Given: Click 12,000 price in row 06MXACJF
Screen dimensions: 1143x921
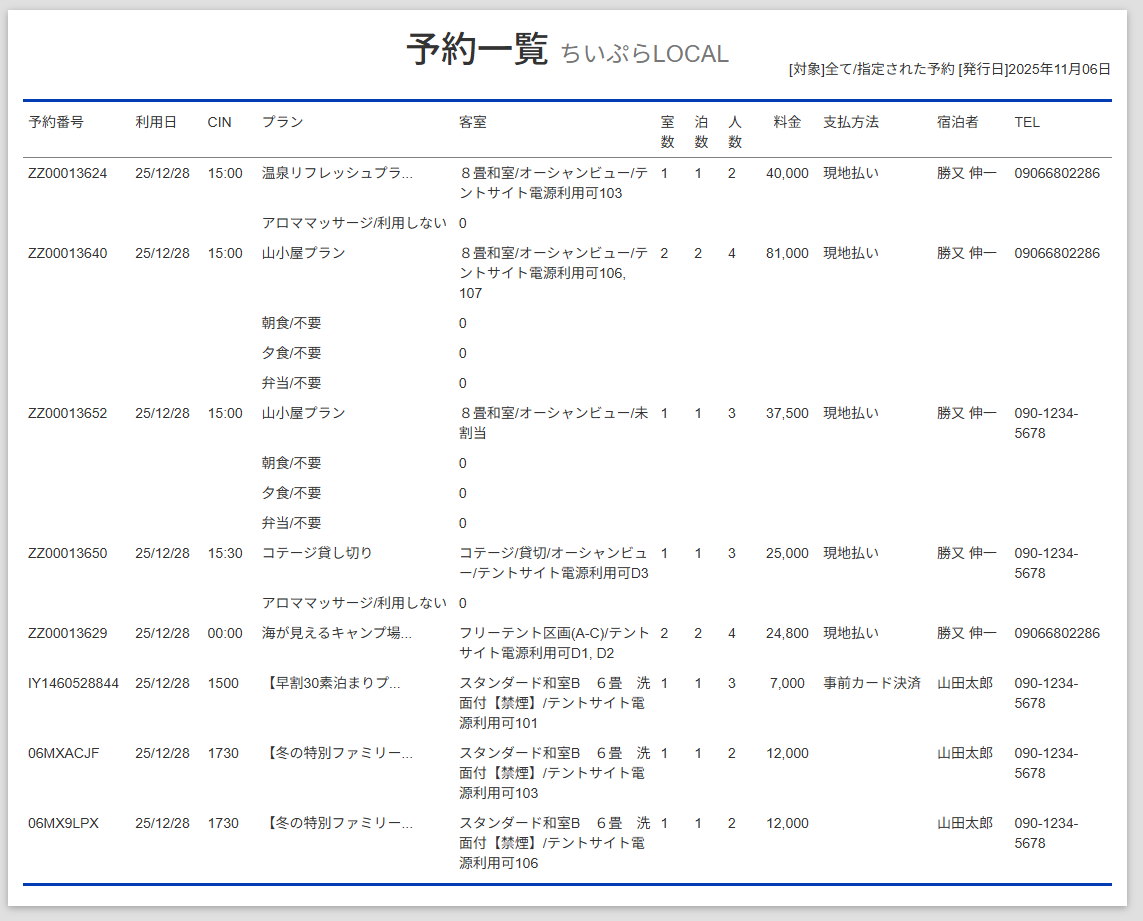Looking at the screenshot, I should [x=787, y=753].
